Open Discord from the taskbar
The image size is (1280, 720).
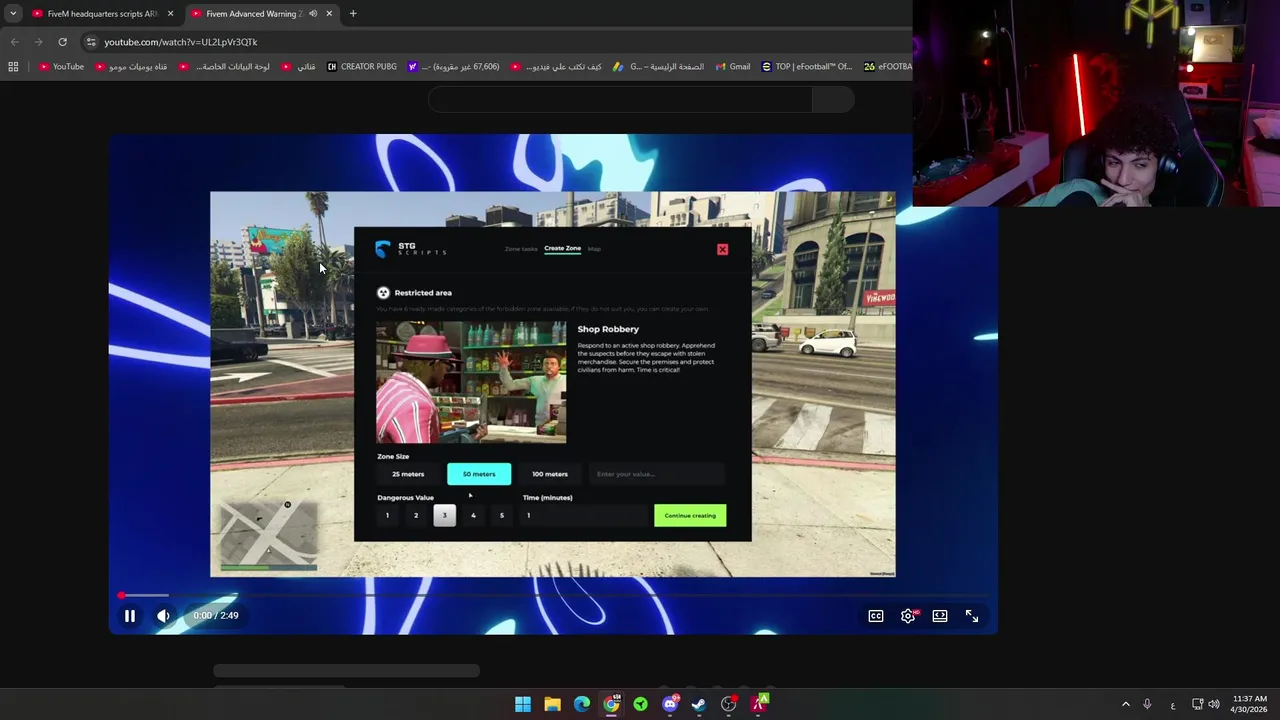click(670, 704)
